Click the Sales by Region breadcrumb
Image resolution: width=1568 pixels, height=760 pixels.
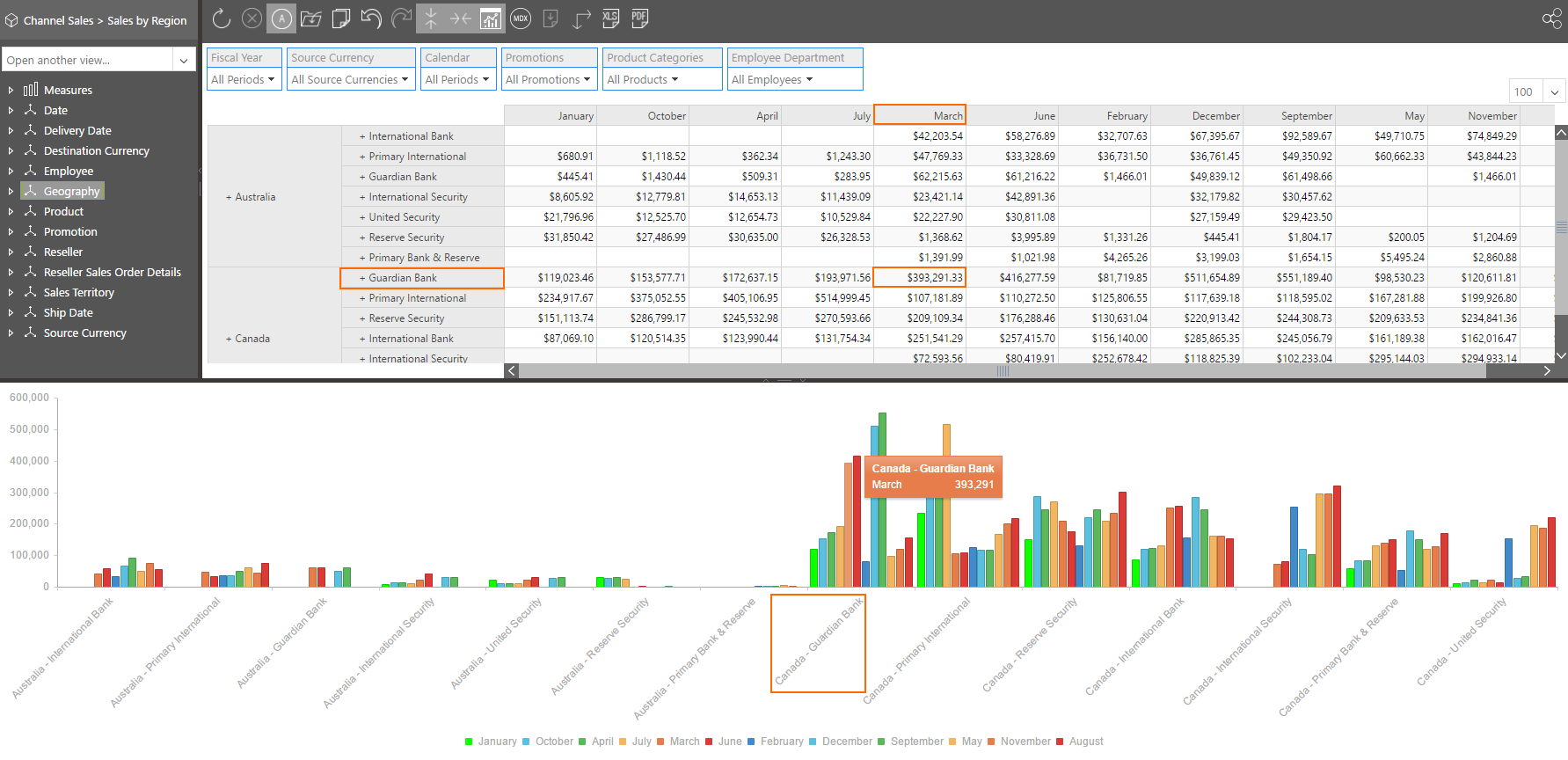[x=147, y=20]
